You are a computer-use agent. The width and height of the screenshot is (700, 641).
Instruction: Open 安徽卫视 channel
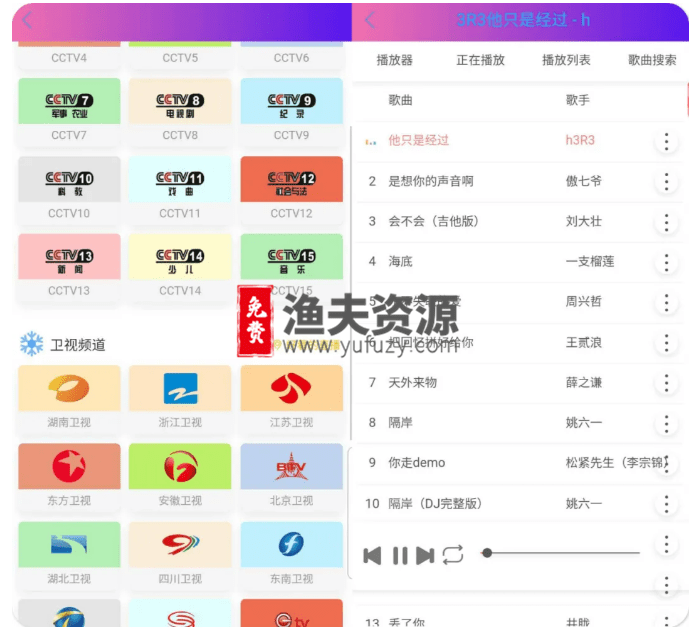pyautogui.click(x=180, y=476)
